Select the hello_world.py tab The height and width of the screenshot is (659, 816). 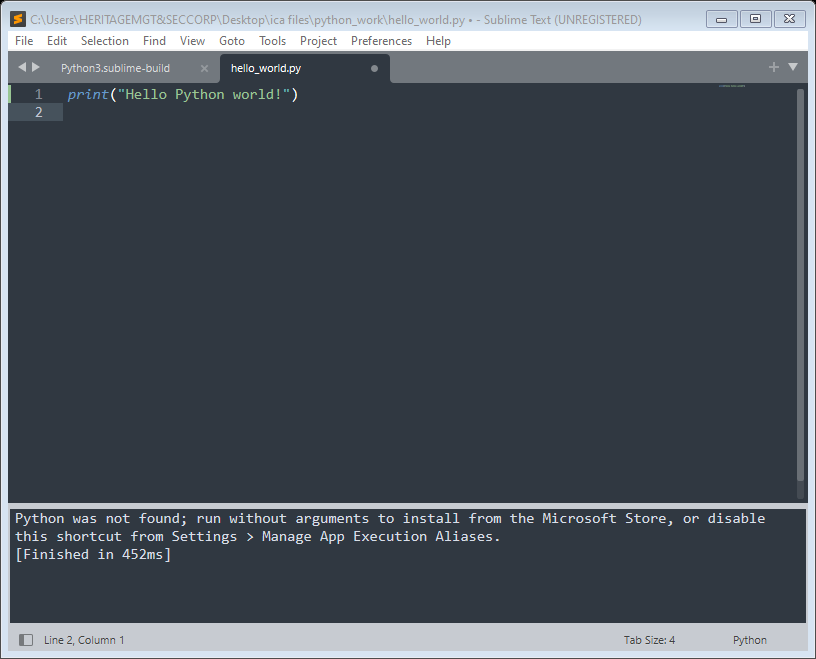pos(266,68)
